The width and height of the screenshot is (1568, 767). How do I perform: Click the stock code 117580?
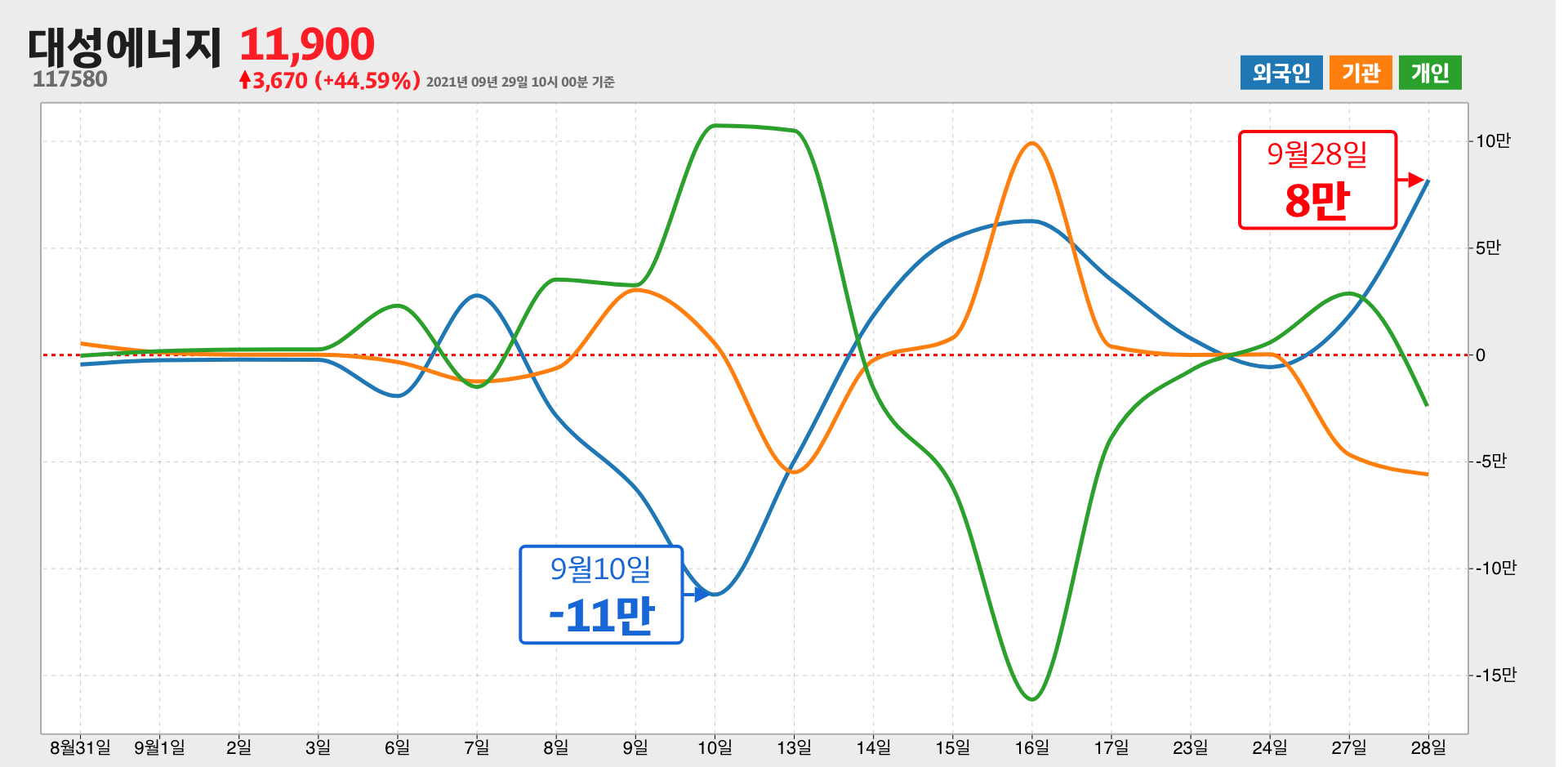click(70, 79)
